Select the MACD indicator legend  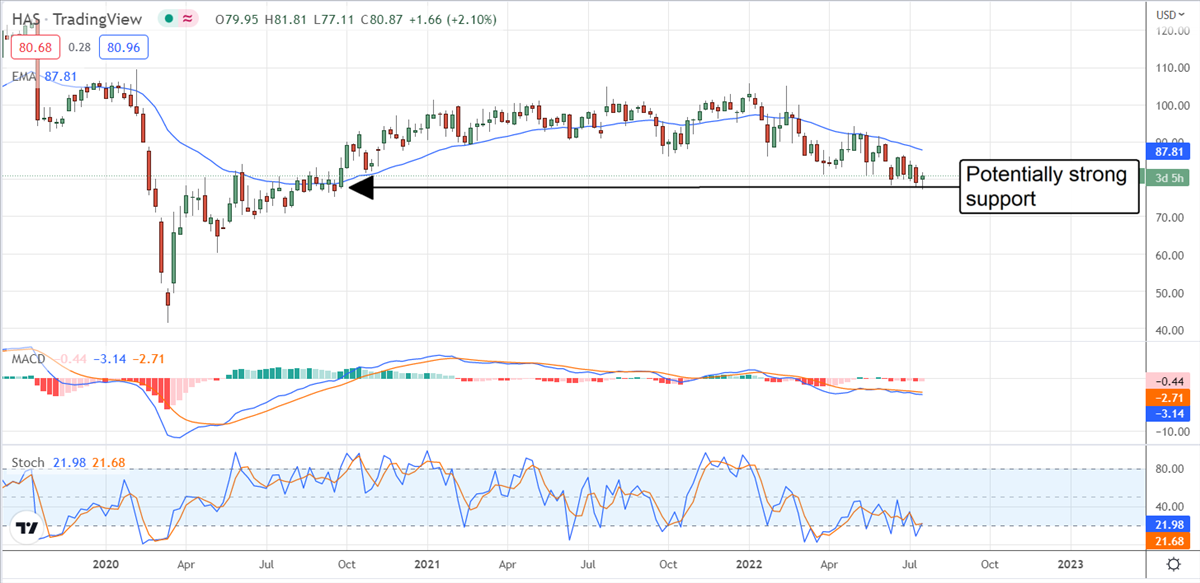pyautogui.click(x=26, y=357)
